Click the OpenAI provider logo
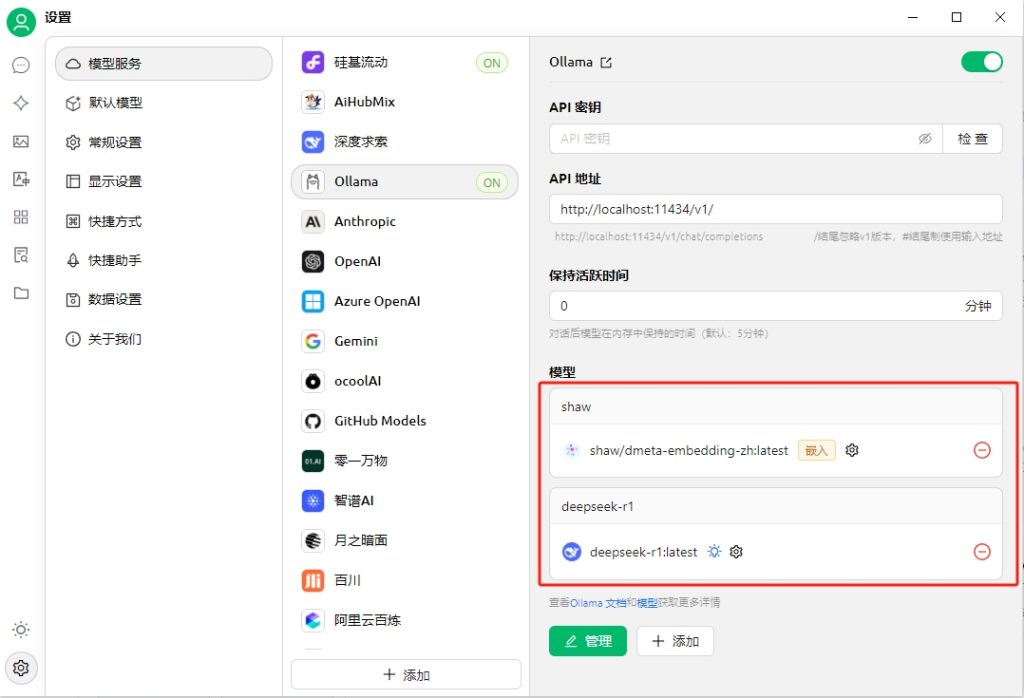This screenshot has height=698, width=1024. (313, 262)
